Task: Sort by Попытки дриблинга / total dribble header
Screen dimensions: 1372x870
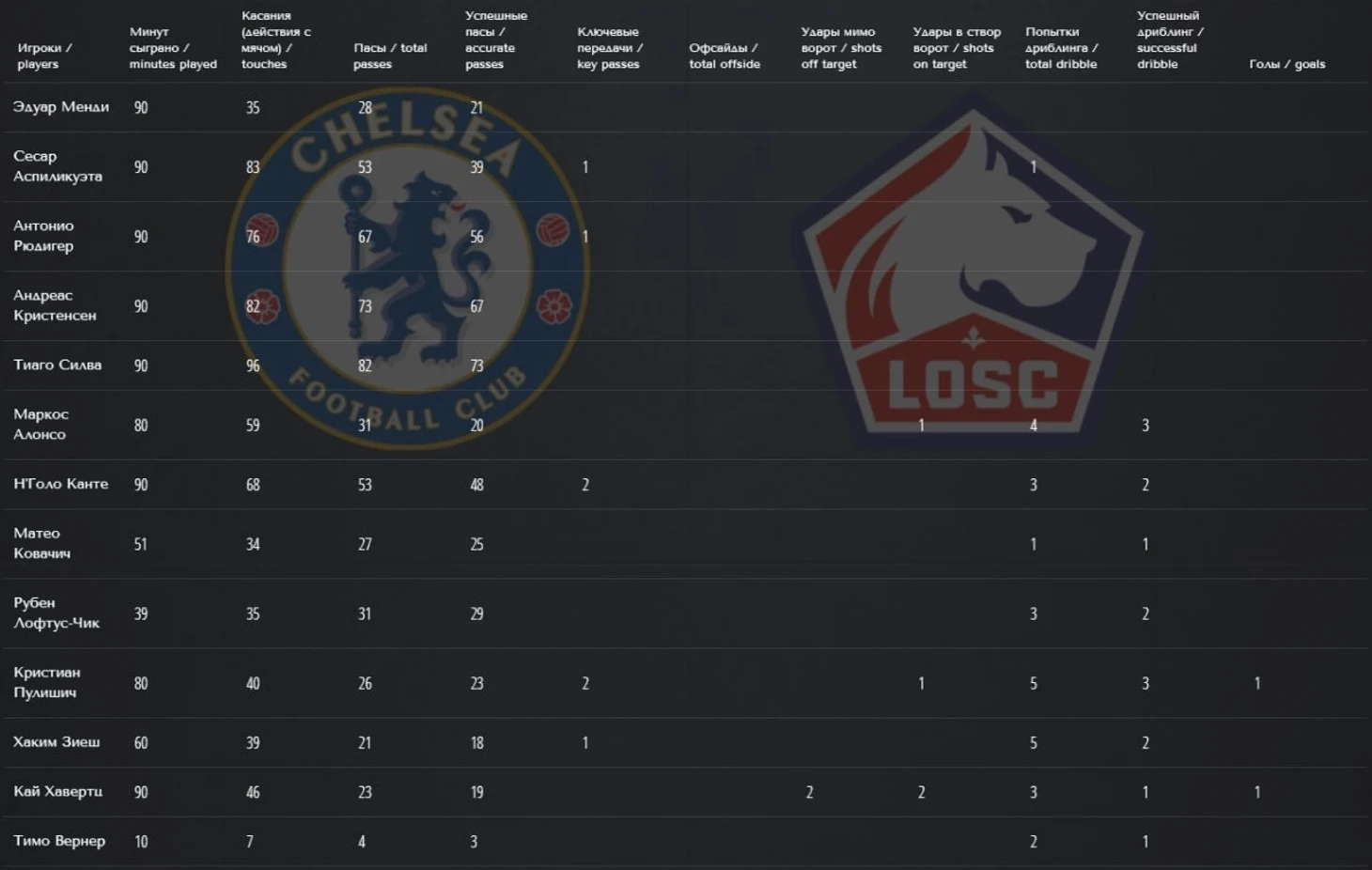Action: [x=1061, y=48]
